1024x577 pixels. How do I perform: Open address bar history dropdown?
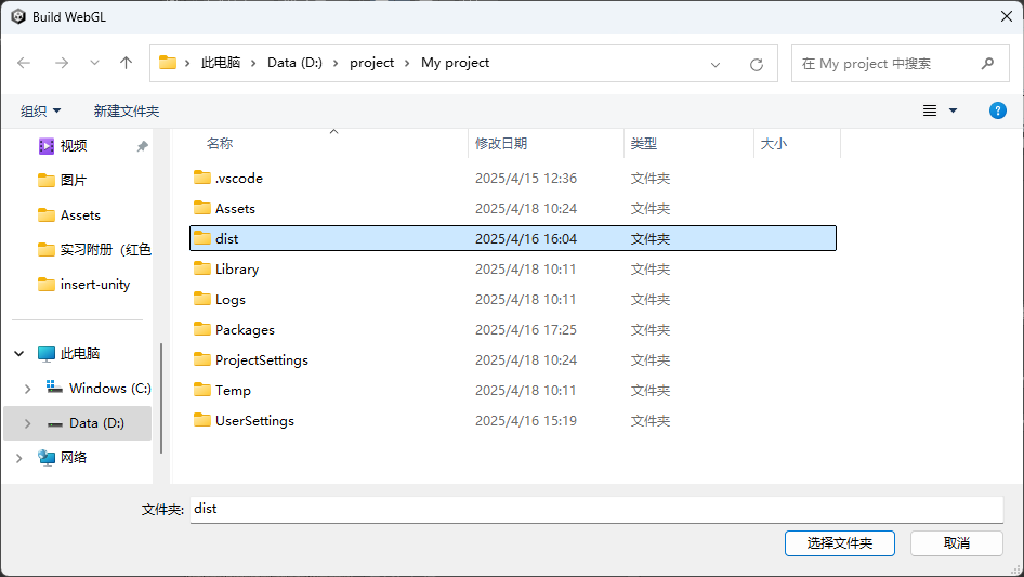(x=715, y=64)
